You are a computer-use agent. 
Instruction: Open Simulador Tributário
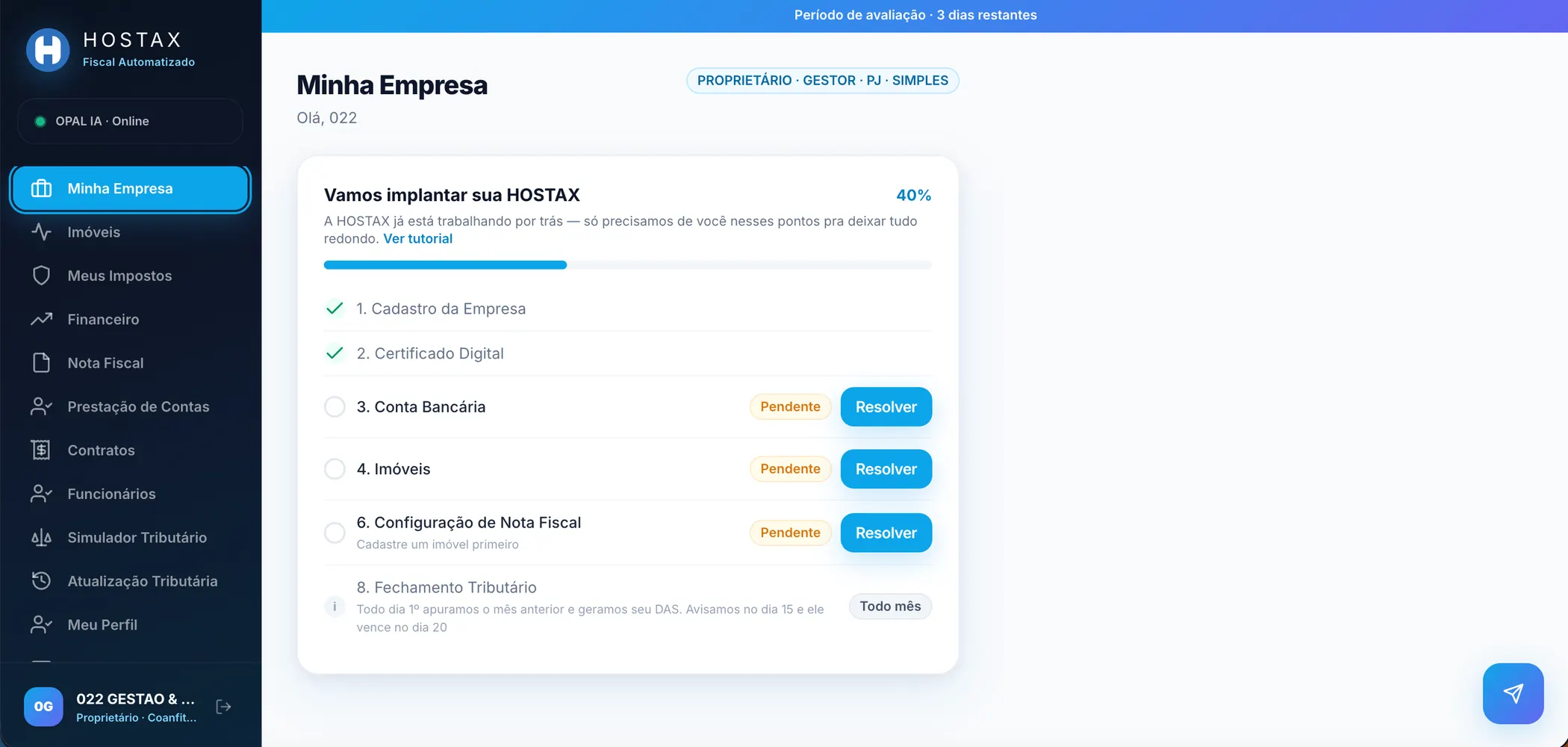pyautogui.click(x=130, y=538)
